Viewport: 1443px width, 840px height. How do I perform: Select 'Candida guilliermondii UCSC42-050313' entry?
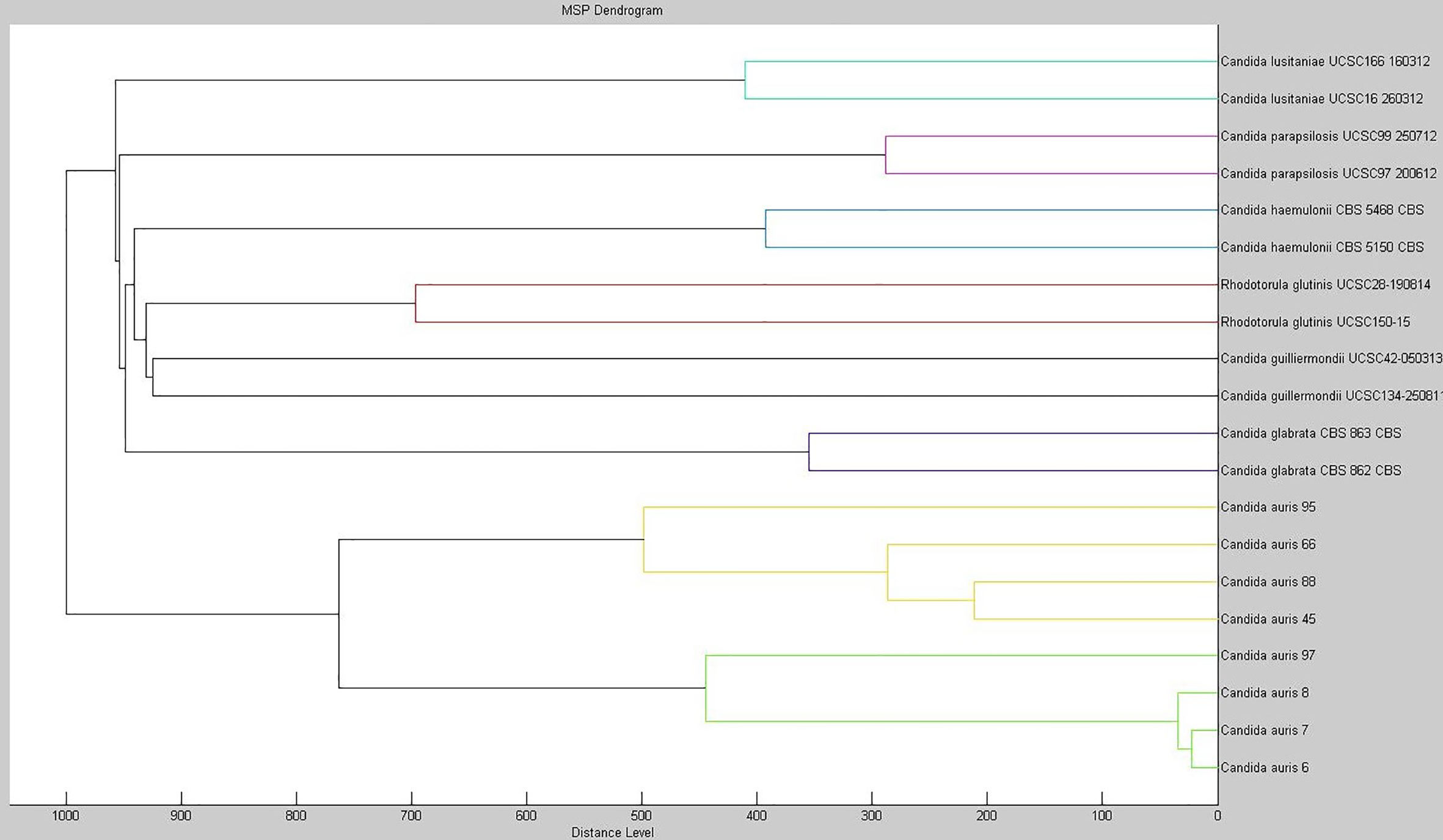coord(1331,359)
